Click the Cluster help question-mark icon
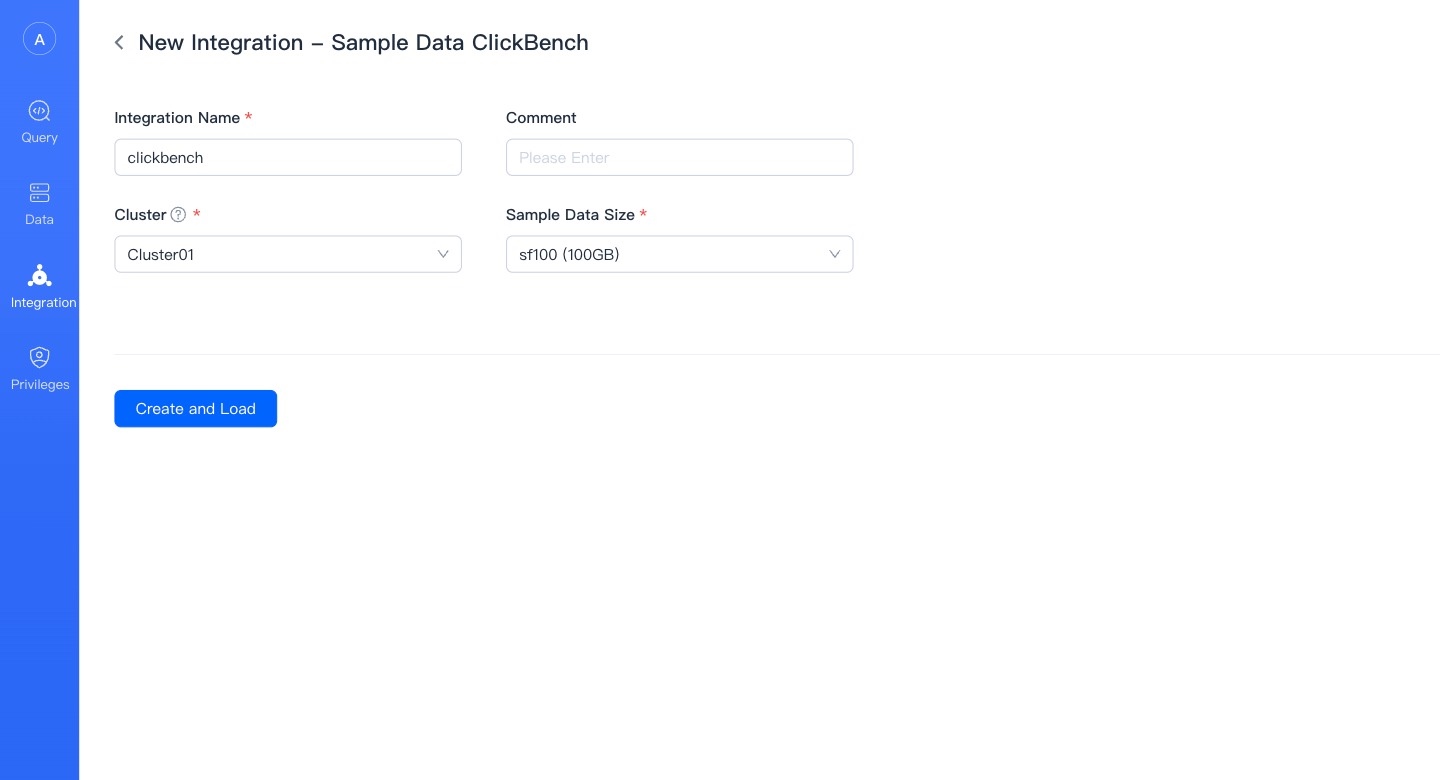1440x780 pixels. click(x=178, y=215)
